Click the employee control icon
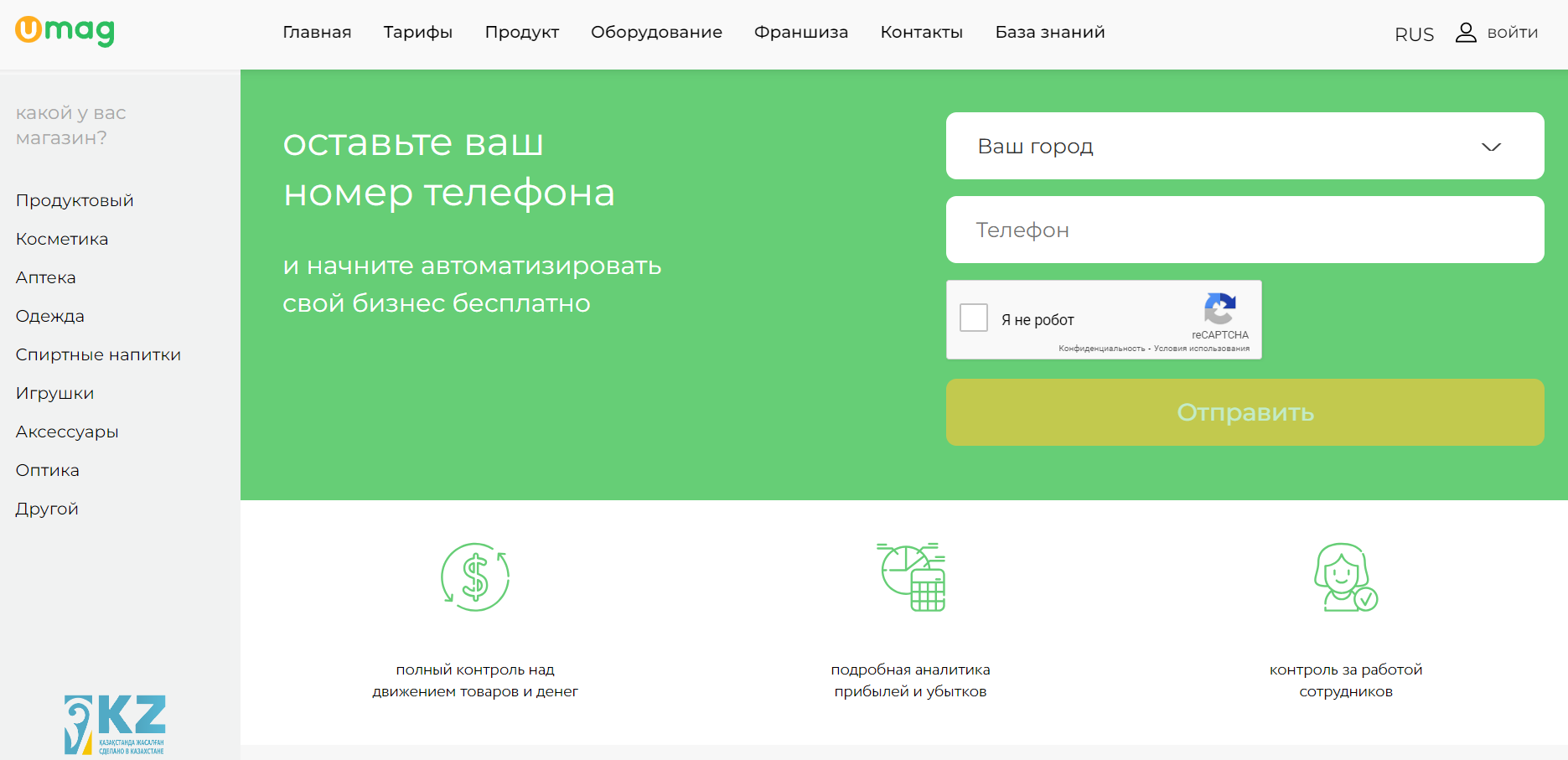This screenshot has width=1568, height=760. [1346, 576]
